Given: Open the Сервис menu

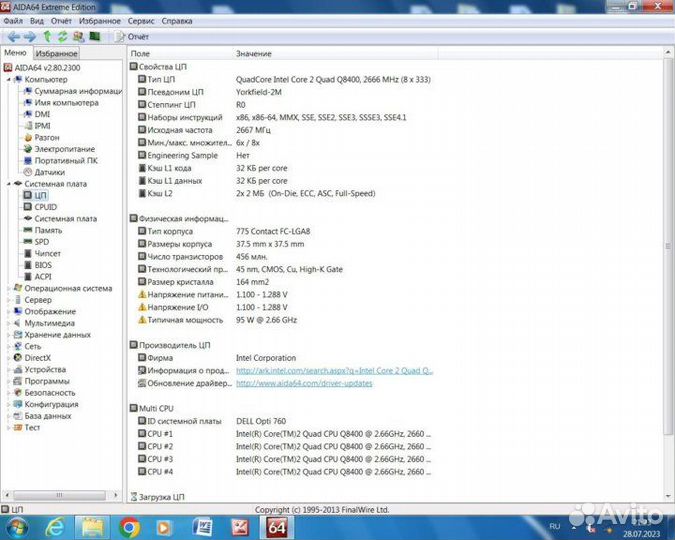Looking at the screenshot, I should (141, 20).
